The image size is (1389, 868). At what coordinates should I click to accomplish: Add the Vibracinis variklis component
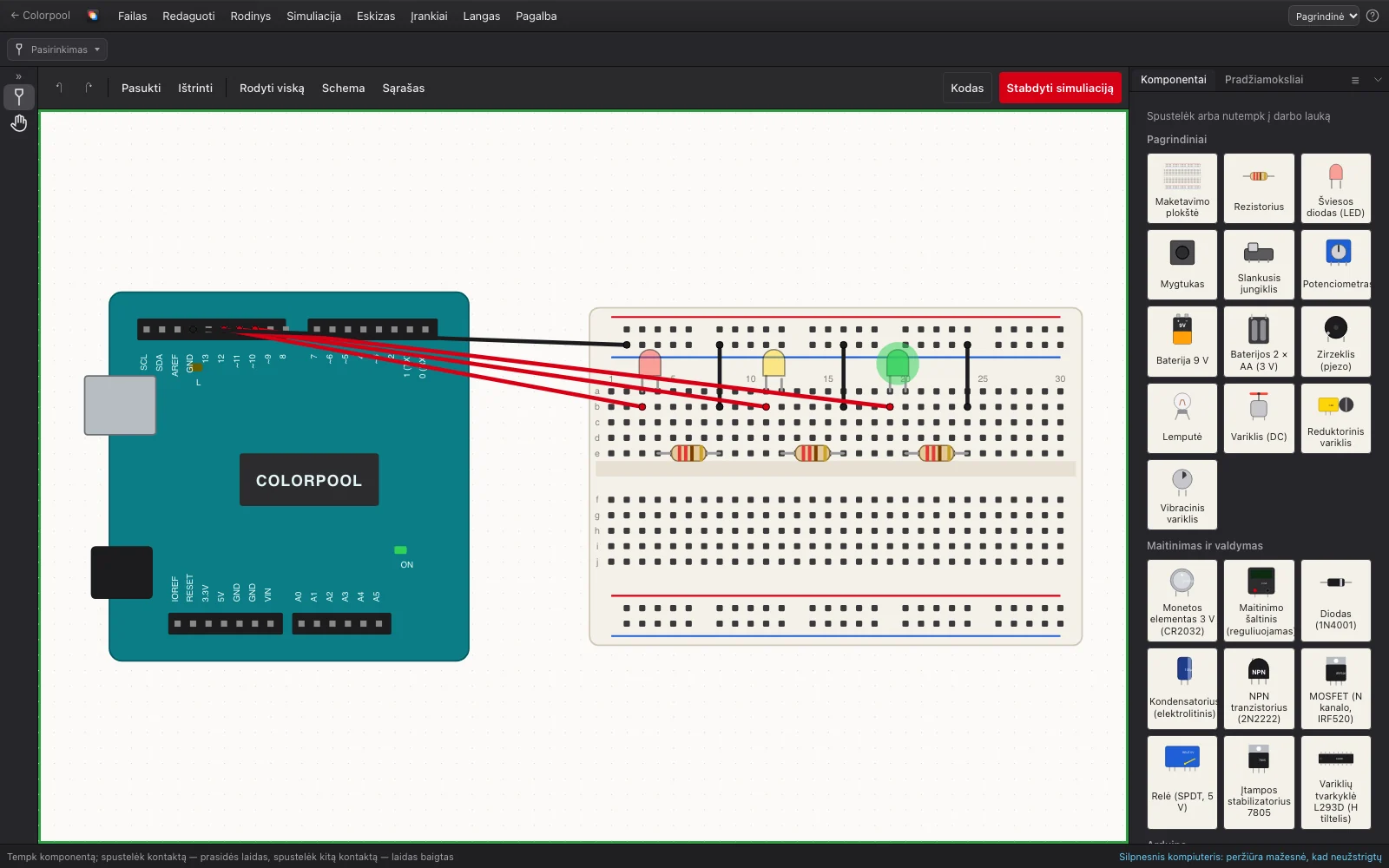pyautogui.click(x=1182, y=494)
